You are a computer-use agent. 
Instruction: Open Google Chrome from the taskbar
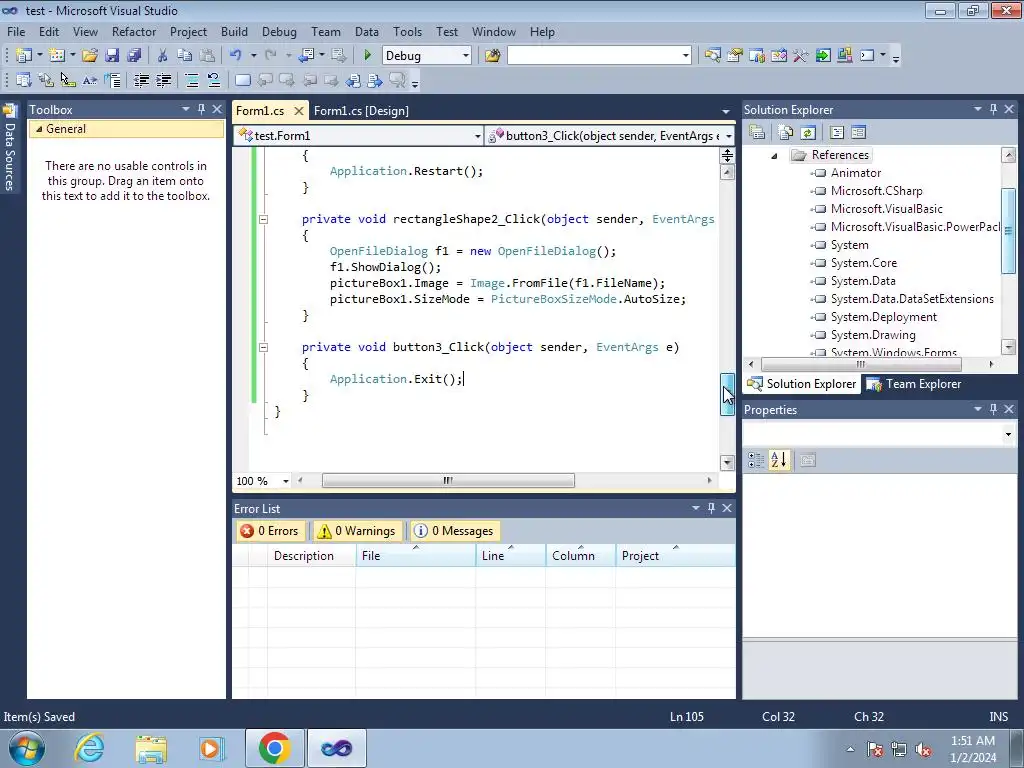pyautogui.click(x=274, y=748)
